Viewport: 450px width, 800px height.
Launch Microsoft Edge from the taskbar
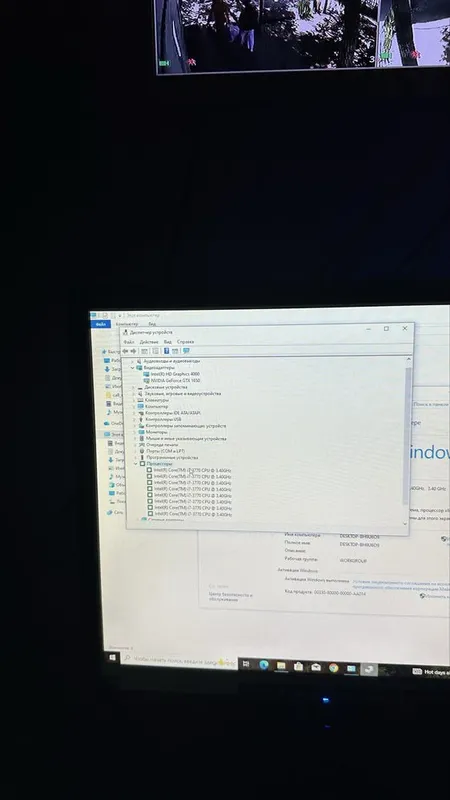pyautogui.click(x=264, y=665)
